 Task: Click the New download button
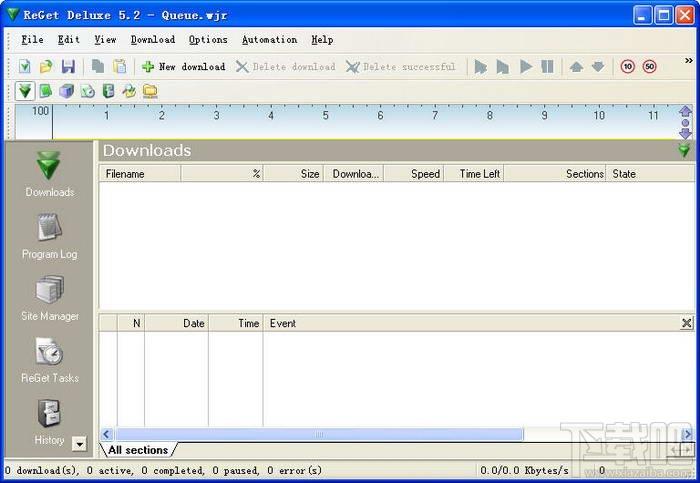[183, 67]
